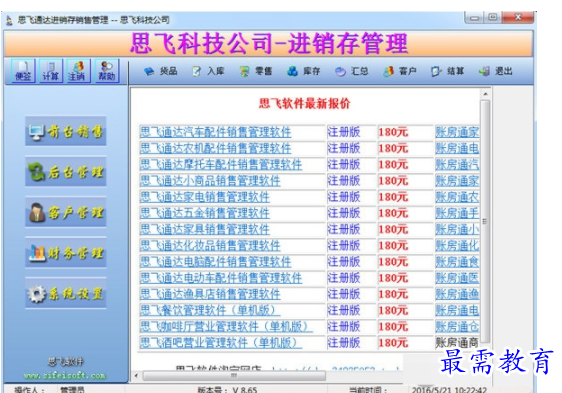
Task: Click 注册版 in the 酒吧营业 row
Action: point(343,343)
